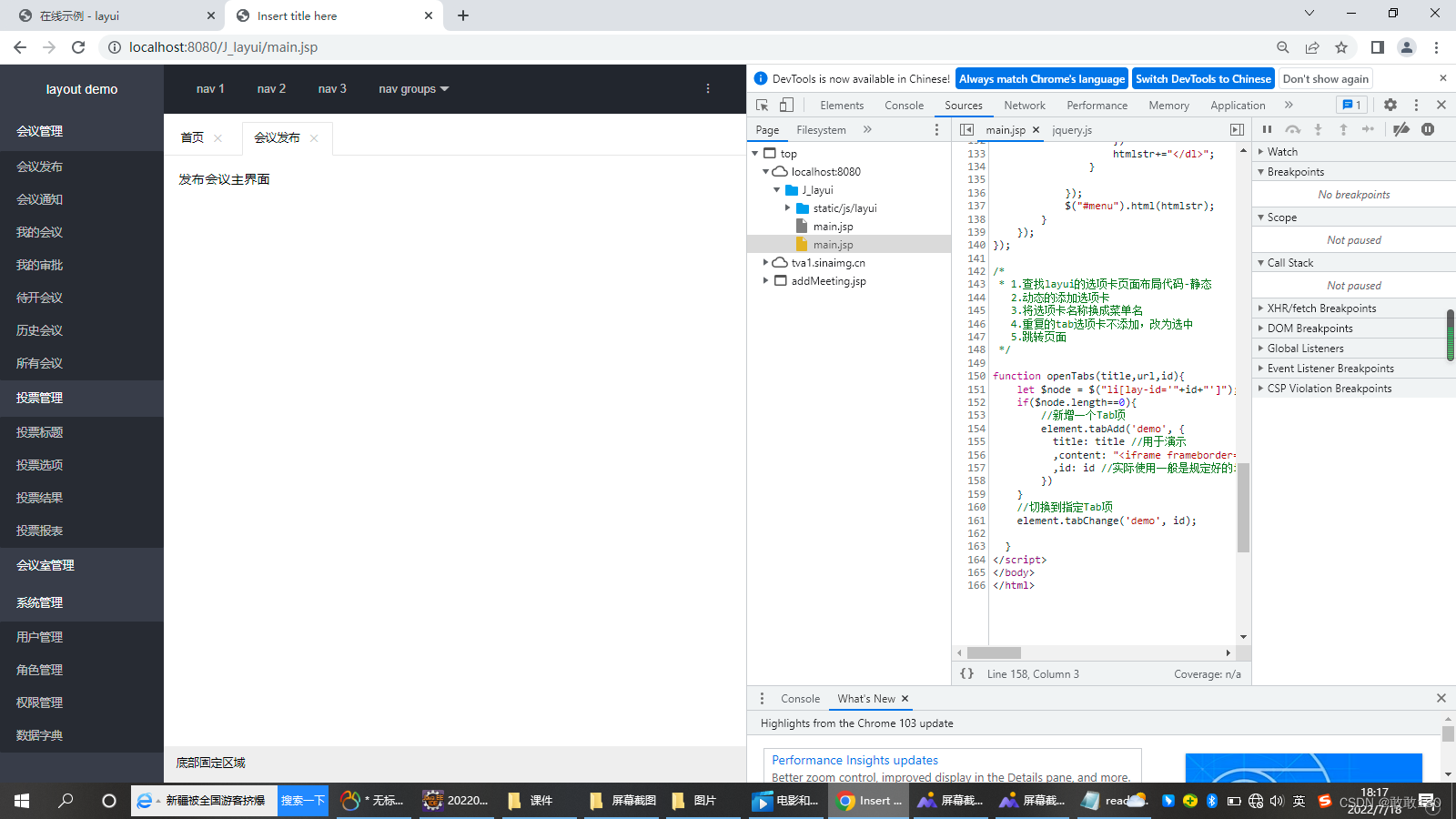Open the Performance panel tab
Viewport: 1456px width, 819px height.
click(1097, 105)
